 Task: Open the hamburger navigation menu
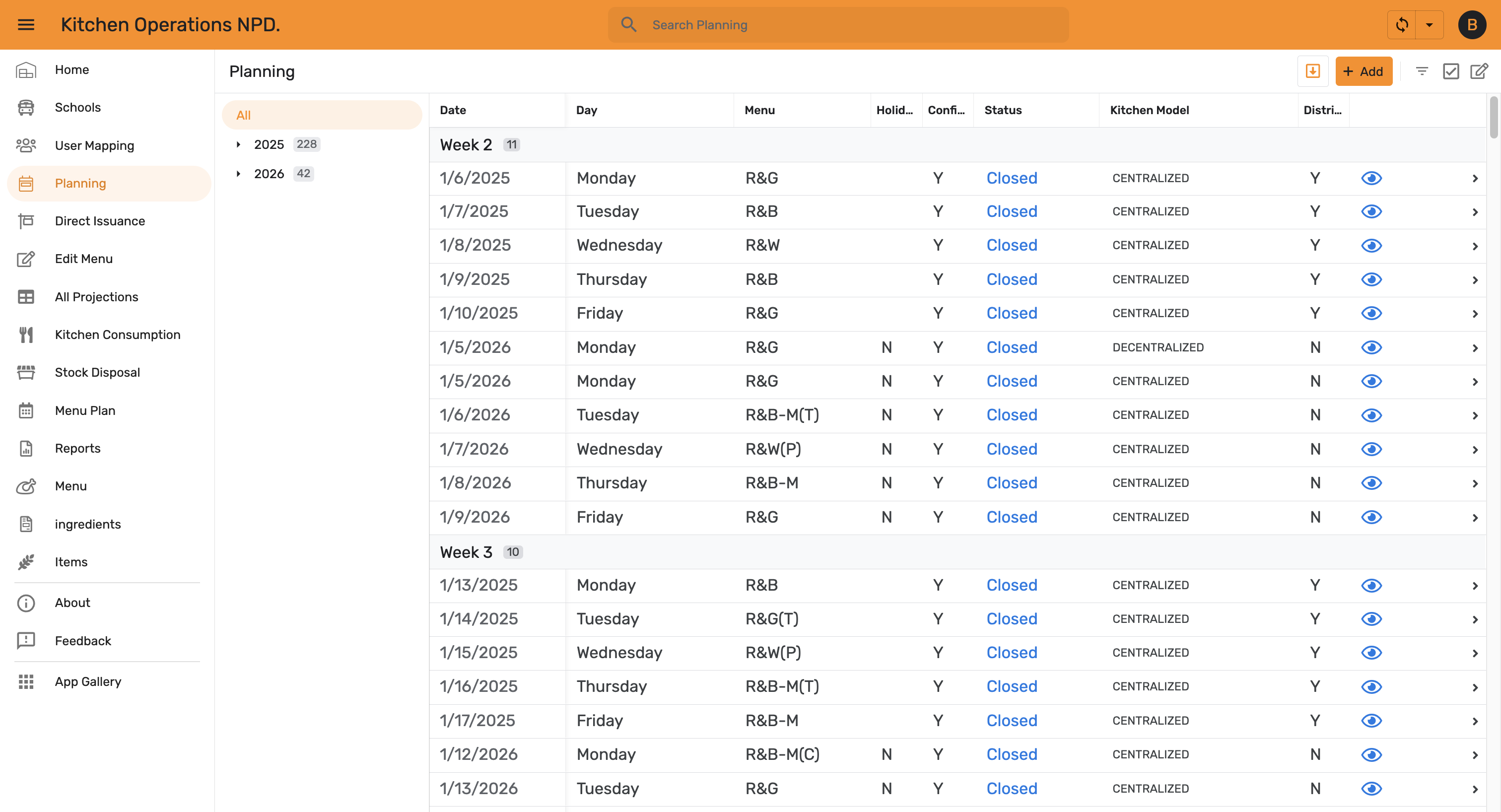pyautogui.click(x=26, y=24)
